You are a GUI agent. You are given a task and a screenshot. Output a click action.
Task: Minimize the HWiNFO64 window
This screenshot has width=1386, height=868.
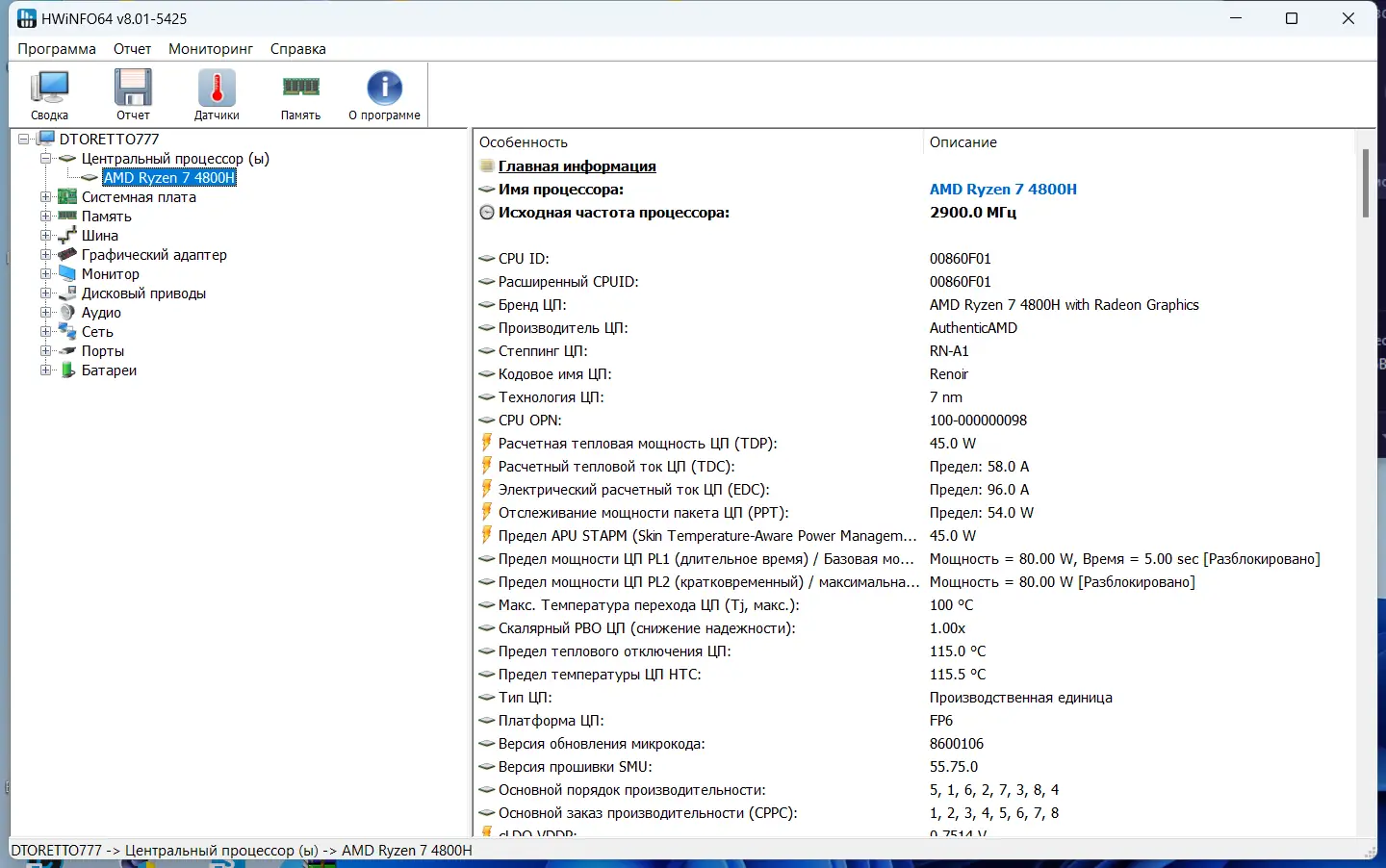click(x=1237, y=18)
